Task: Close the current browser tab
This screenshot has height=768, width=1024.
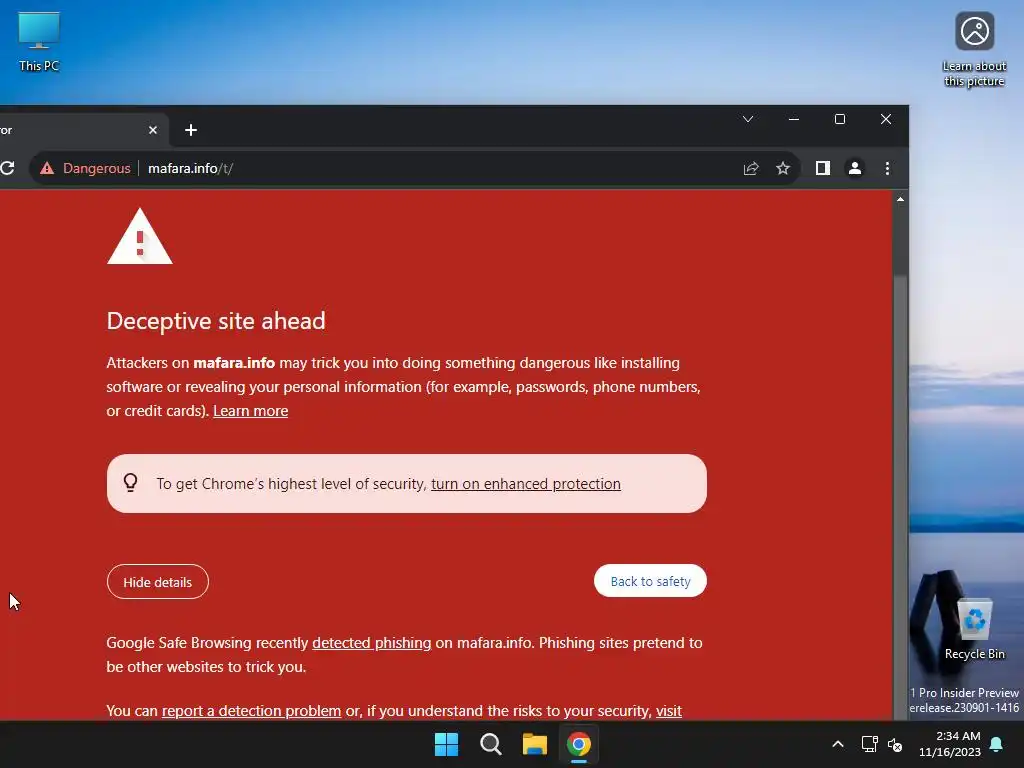Action: [x=153, y=130]
